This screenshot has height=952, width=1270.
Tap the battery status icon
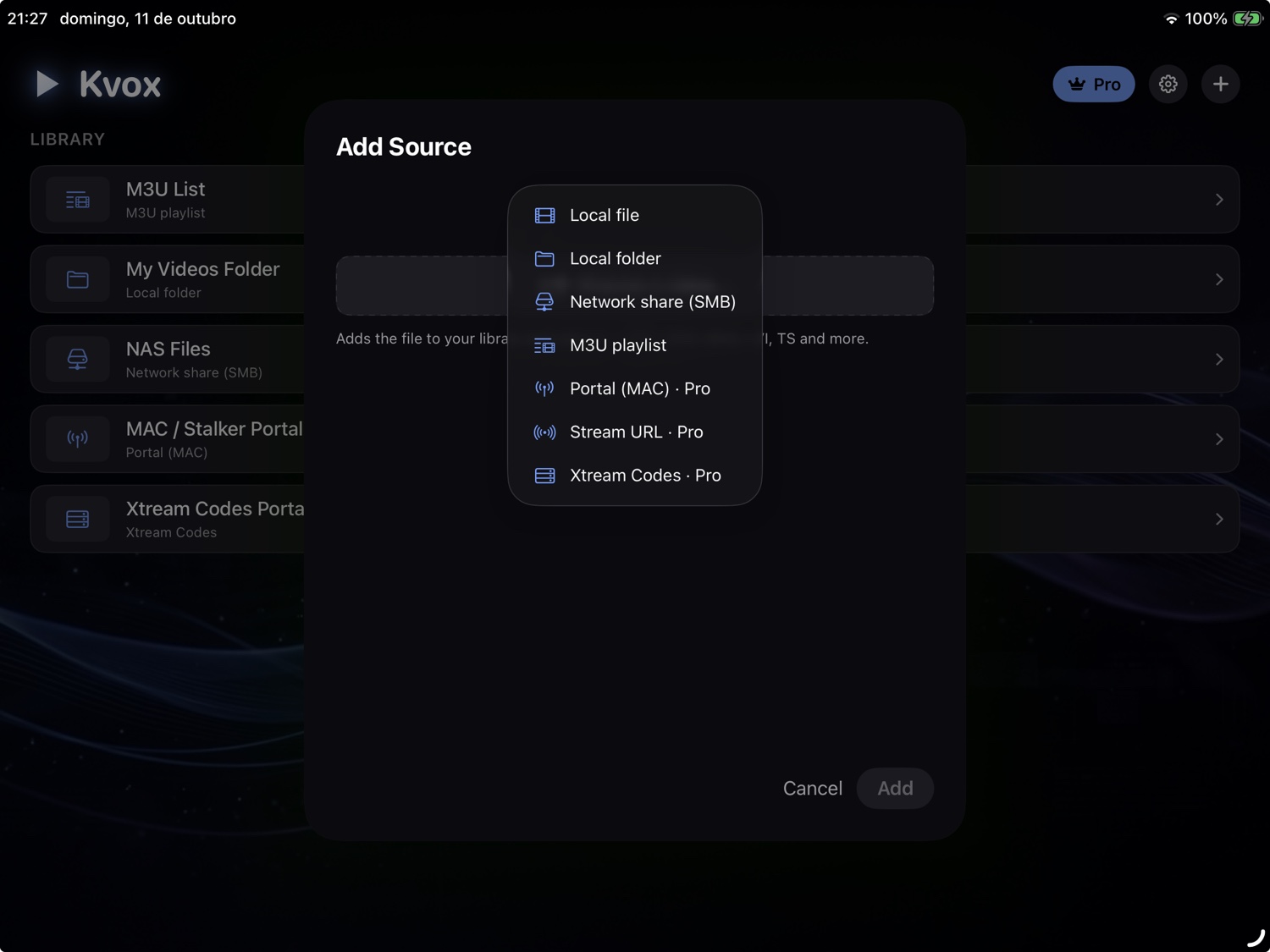point(1248,19)
